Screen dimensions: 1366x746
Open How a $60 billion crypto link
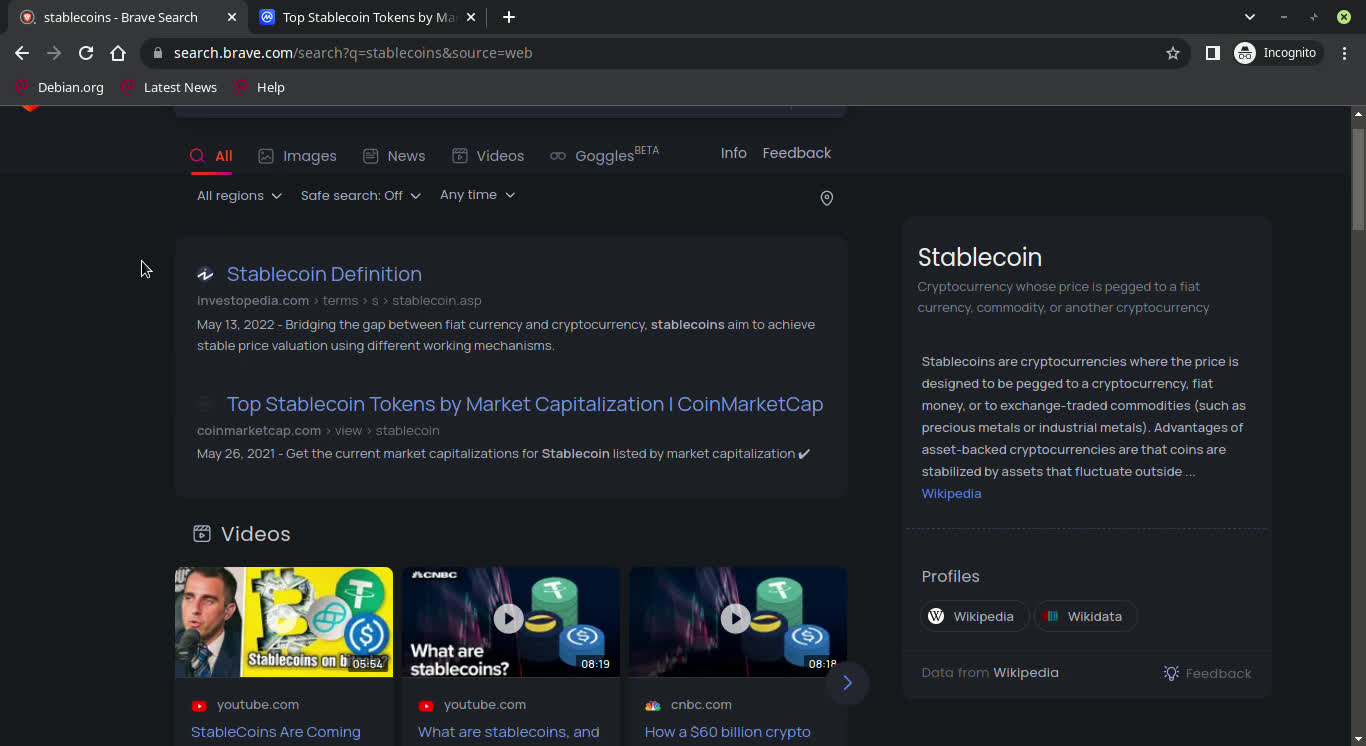click(x=728, y=732)
